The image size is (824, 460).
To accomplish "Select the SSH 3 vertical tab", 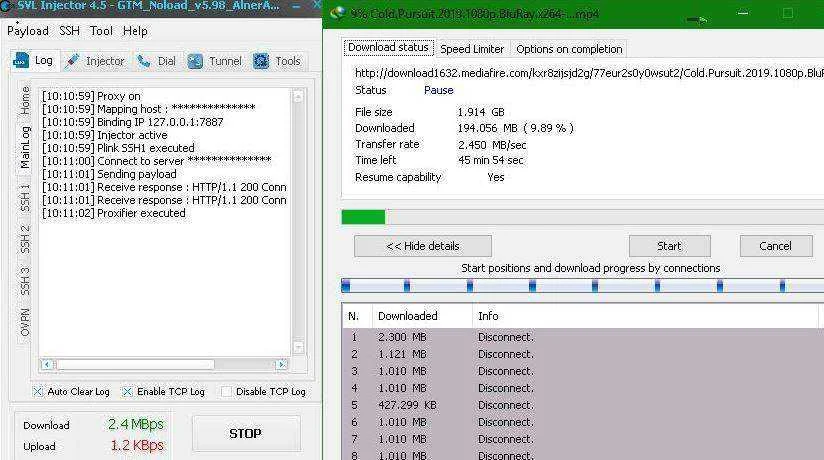I will click(25, 281).
